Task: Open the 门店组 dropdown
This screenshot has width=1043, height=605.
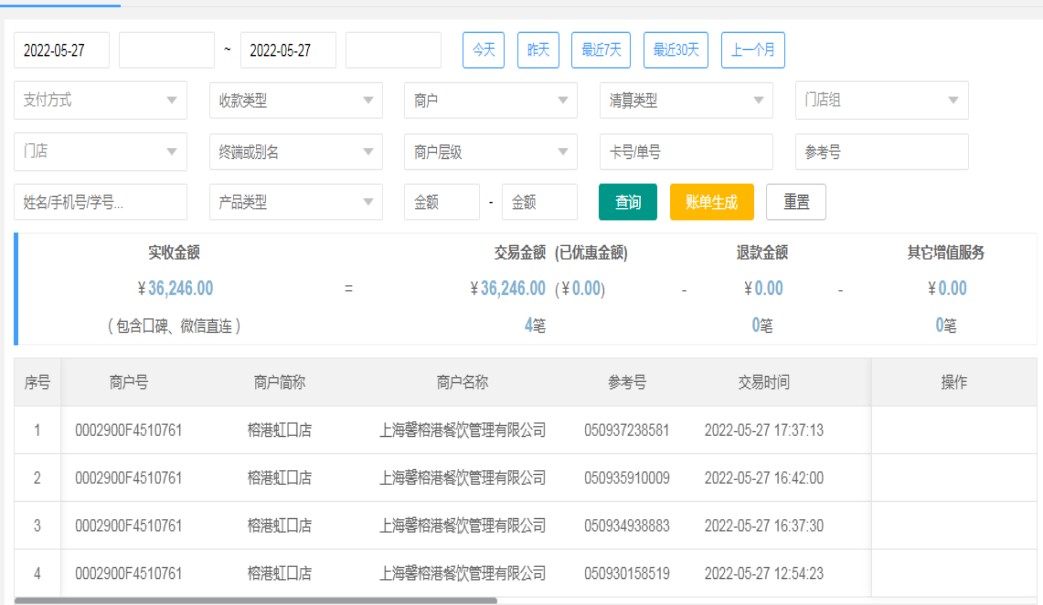Action: pyautogui.click(x=881, y=100)
